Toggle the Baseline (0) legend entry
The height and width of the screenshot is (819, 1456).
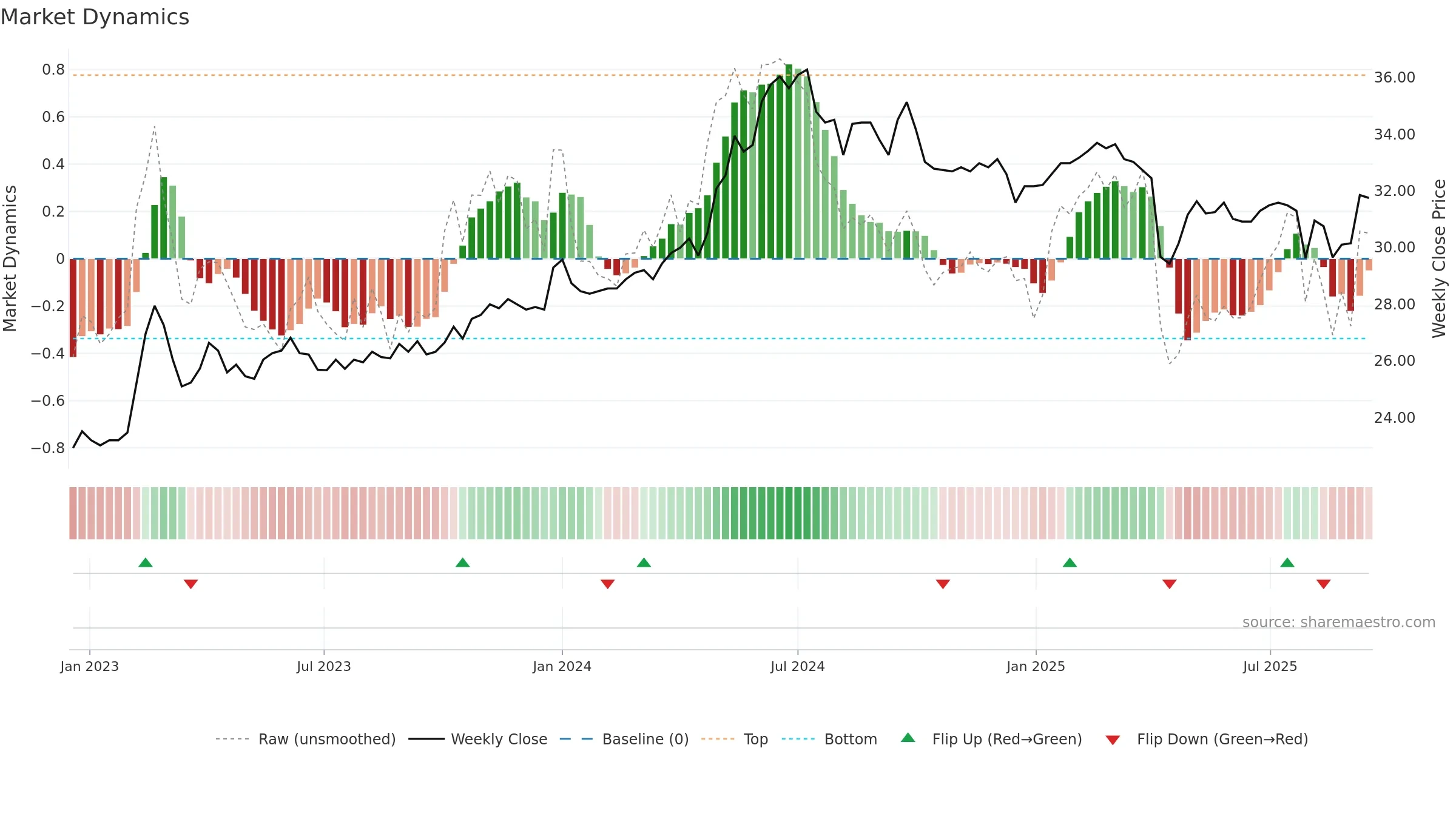(x=624, y=739)
